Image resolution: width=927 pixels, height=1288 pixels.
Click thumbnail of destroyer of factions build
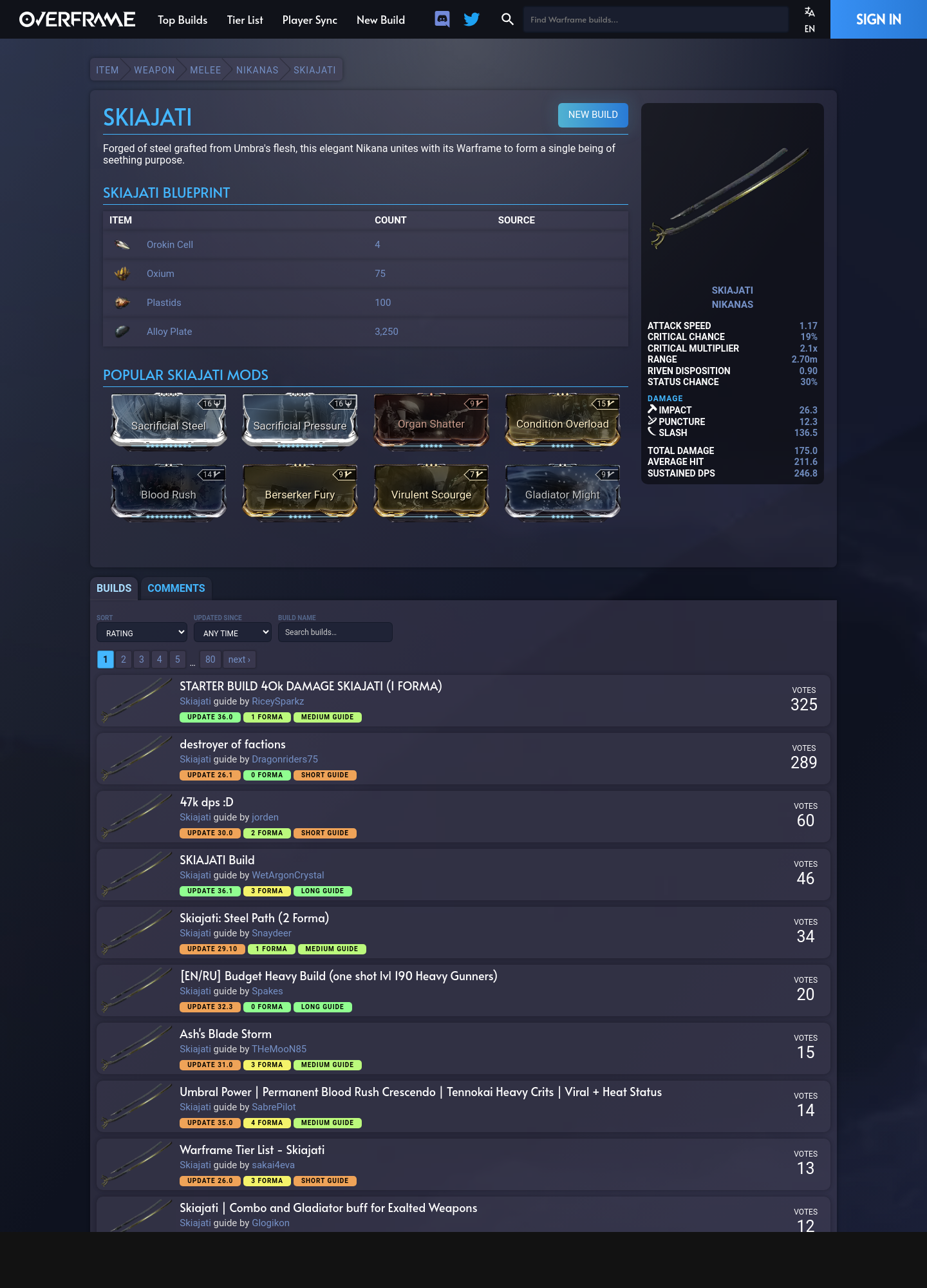(136, 759)
